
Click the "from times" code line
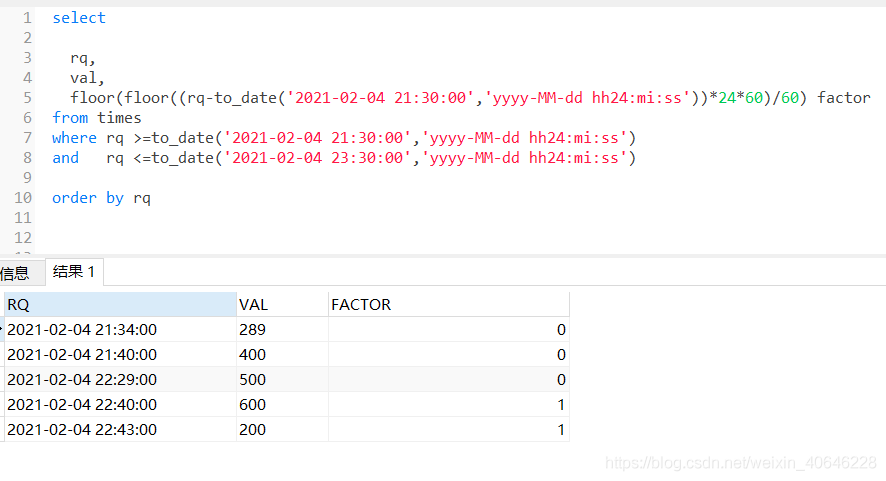pos(97,118)
